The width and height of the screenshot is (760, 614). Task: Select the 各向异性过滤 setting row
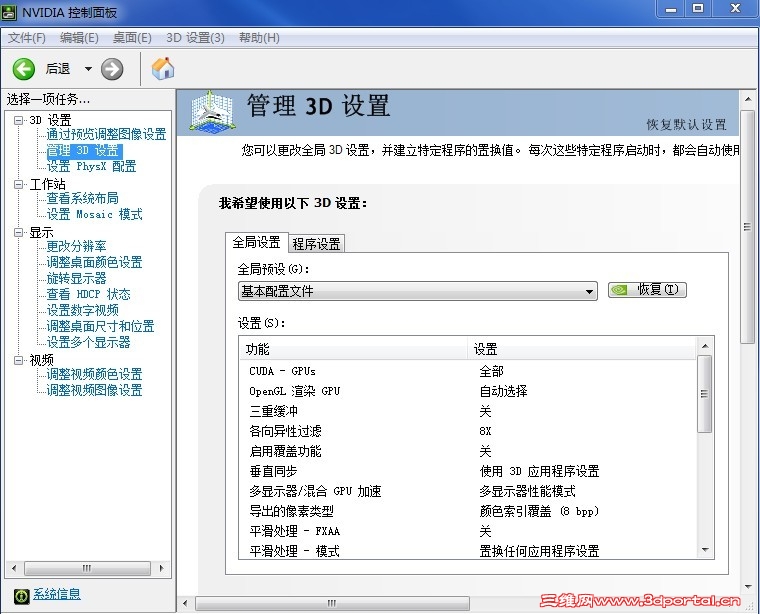[468, 431]
